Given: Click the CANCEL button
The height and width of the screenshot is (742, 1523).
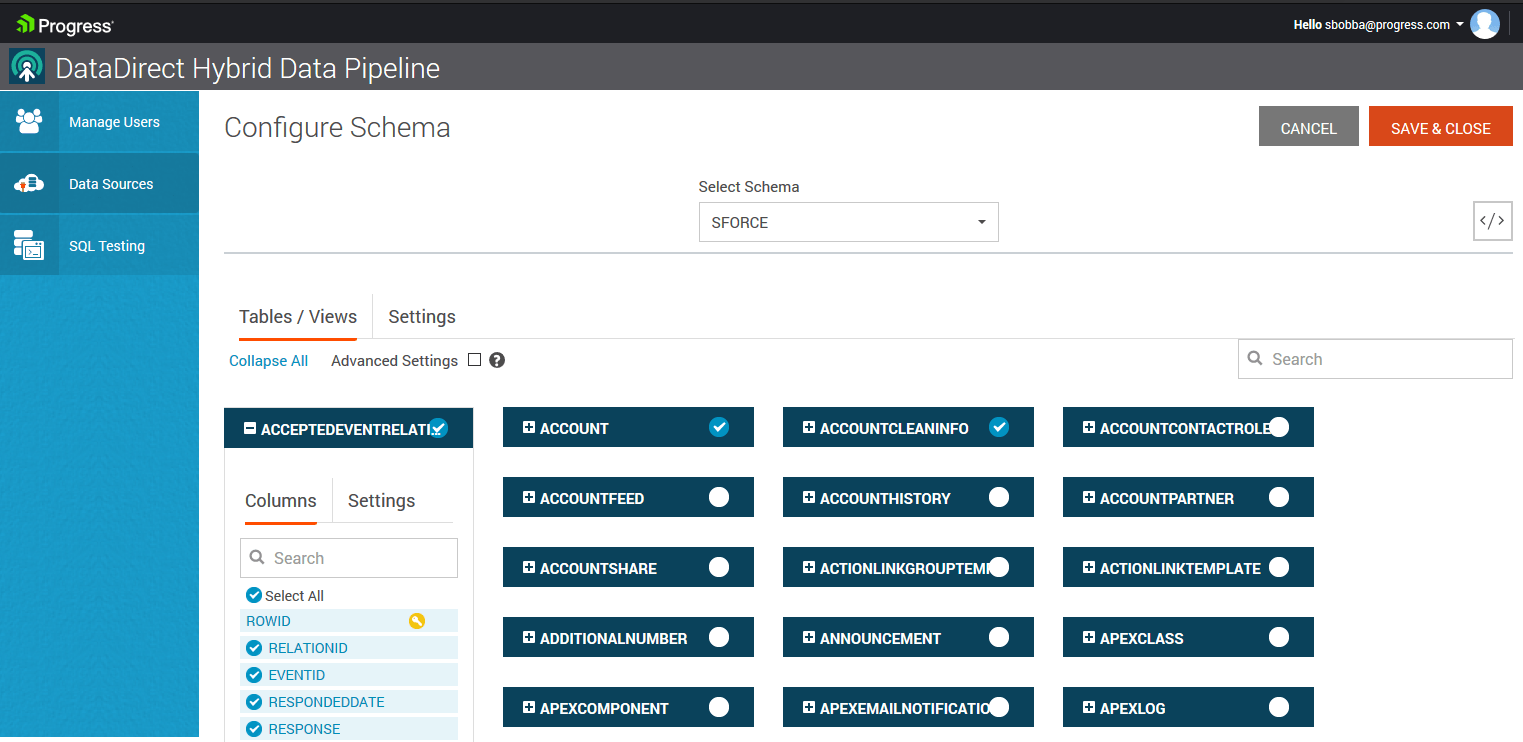Looking at the screenshot, I should (x=1309, y=127).
